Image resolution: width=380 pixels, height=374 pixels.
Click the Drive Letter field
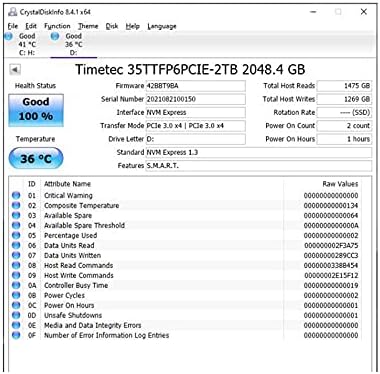(195, 139)
